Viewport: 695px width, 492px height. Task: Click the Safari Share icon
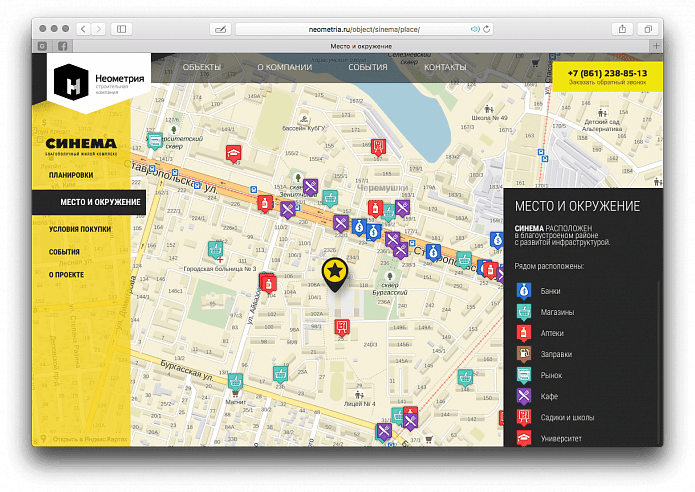(622, 29)
